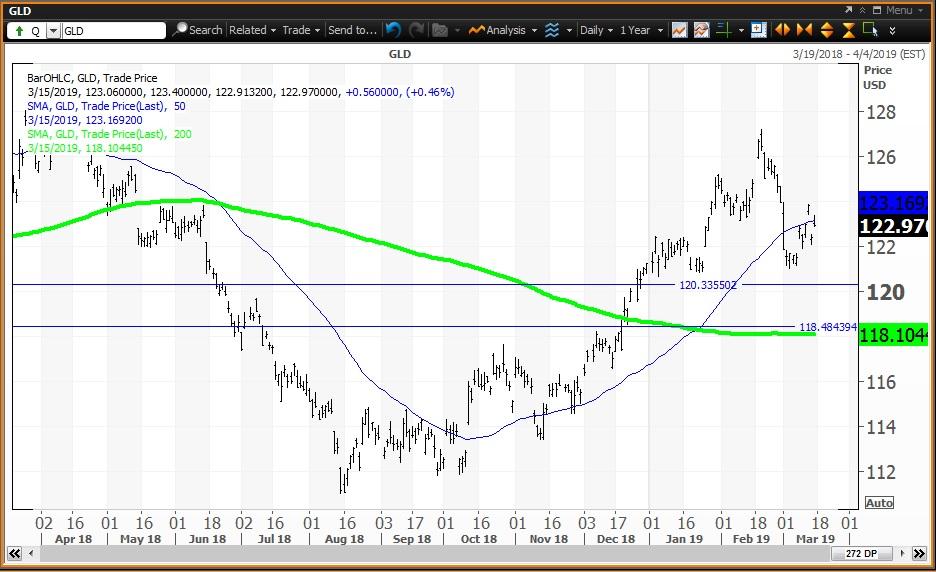Click the Mar 19 month axis label
Screen dimensions: 936x572
tap(815, 539)
